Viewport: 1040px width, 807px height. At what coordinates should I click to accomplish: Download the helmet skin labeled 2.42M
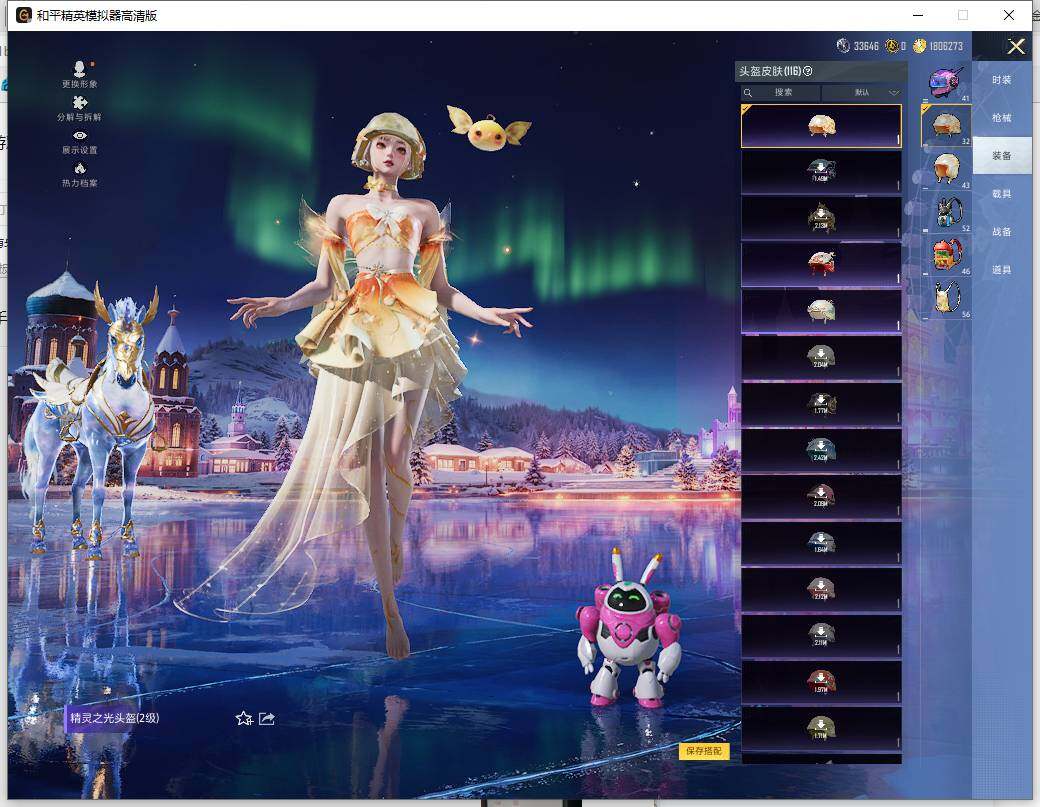coord(821,450)
